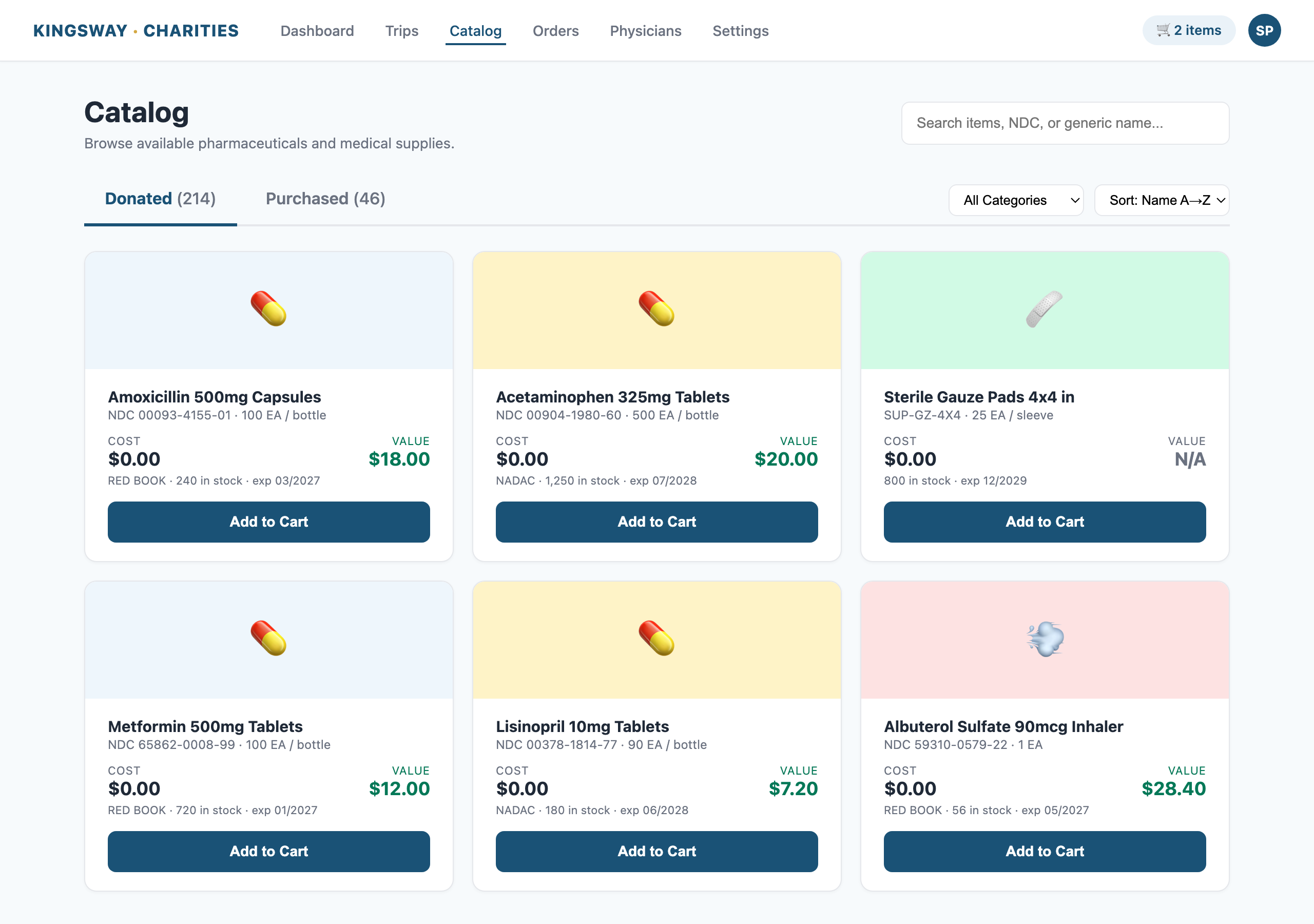Add Albuterol Sulfate Inhaler to cart

click(1045, 851)
